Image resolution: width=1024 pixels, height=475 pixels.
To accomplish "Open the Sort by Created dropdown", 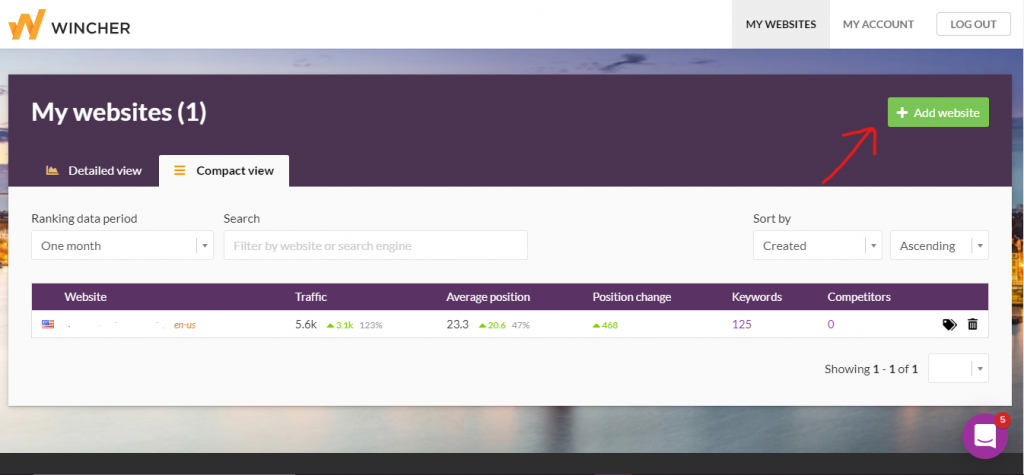I will point(818,246).
